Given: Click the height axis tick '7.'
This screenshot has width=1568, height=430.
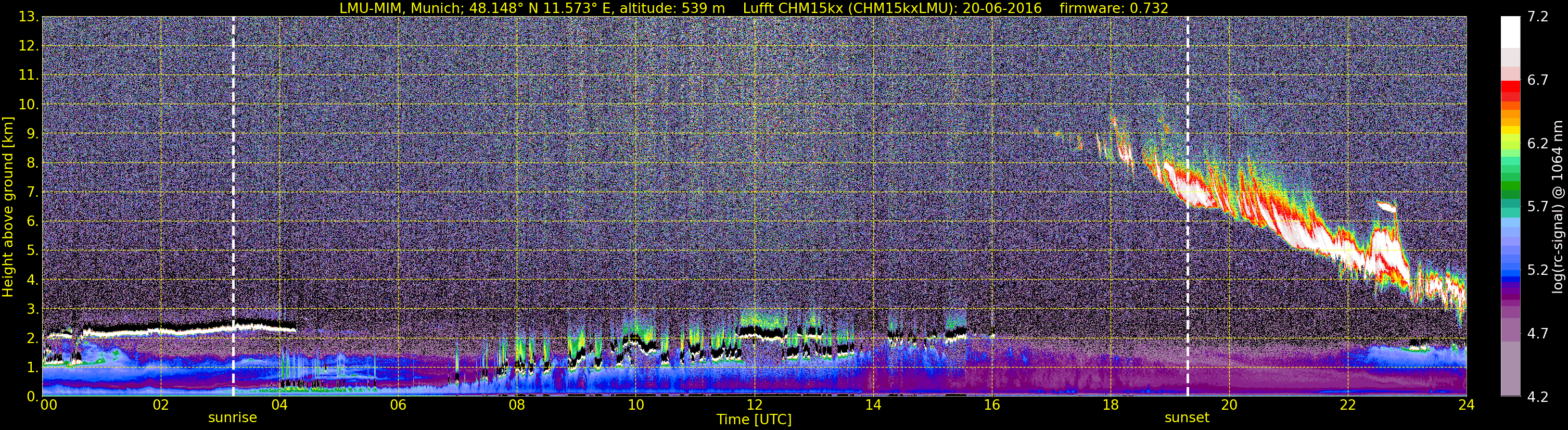Looking at the screenshot, I should [x=32, y=193].
